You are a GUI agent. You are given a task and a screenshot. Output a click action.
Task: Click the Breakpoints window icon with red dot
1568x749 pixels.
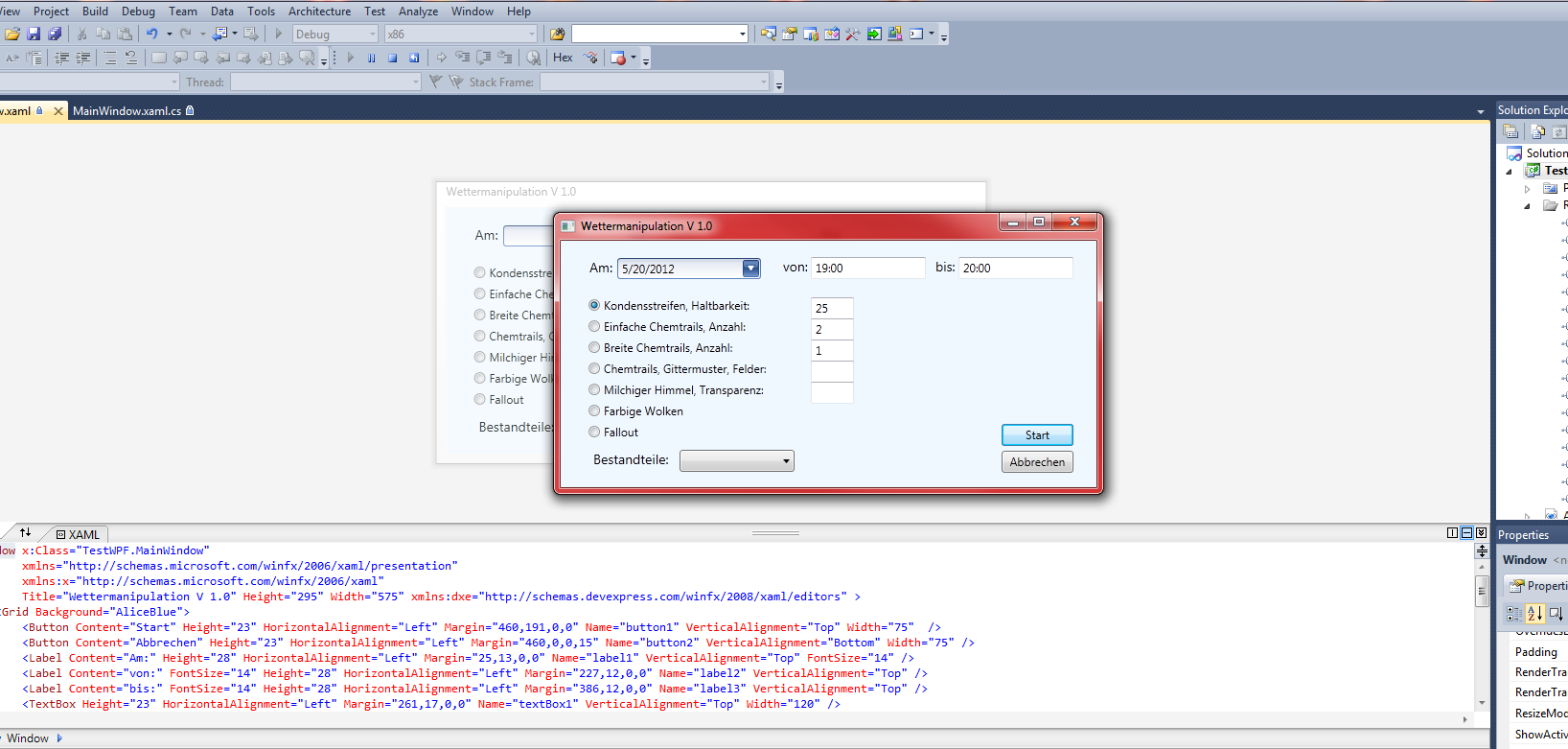[618, 58]
